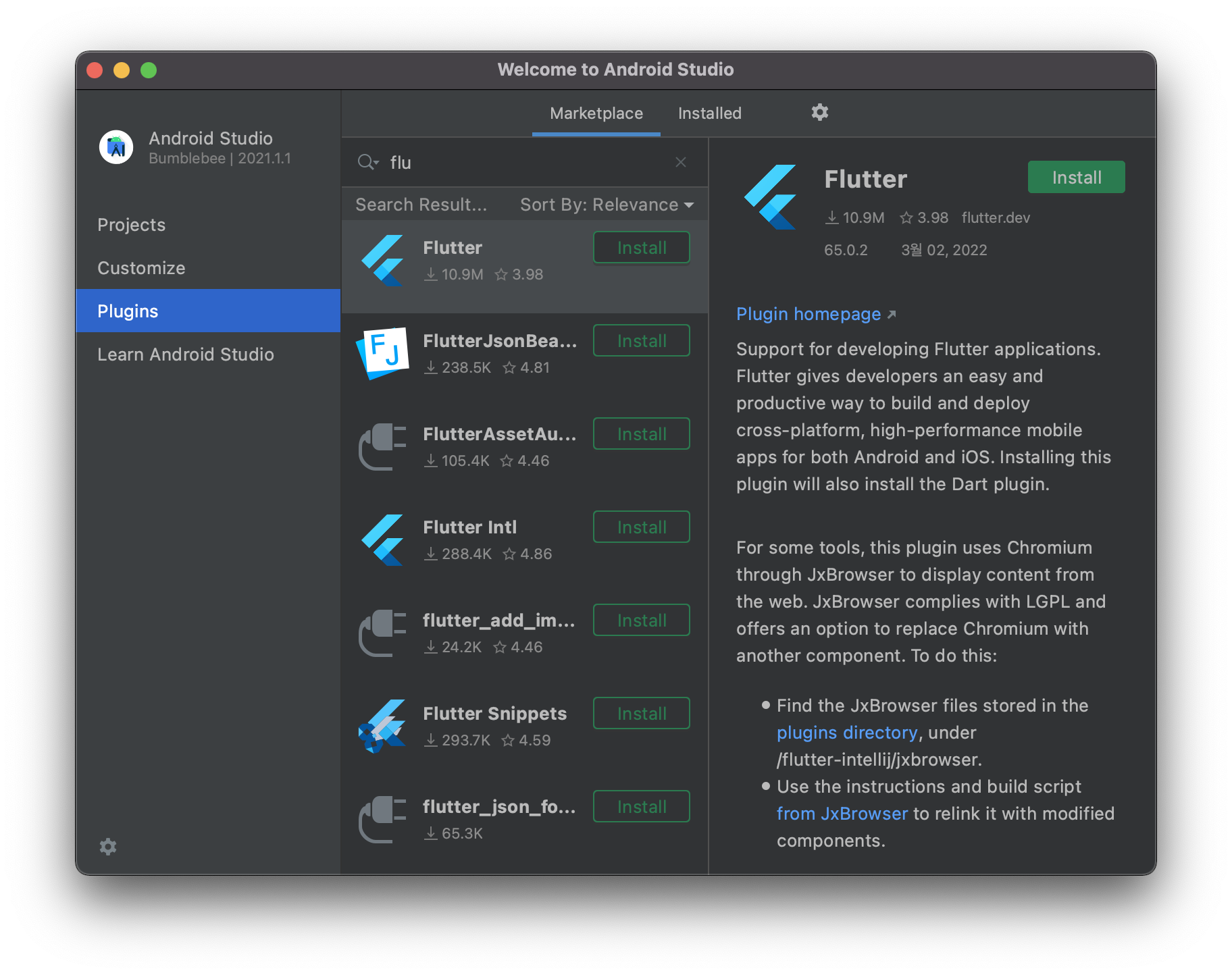Viewport: 1232px width, 975px height.
Task: Click the 4.81 rating of FlutterJsonBea
Action: 535,367
